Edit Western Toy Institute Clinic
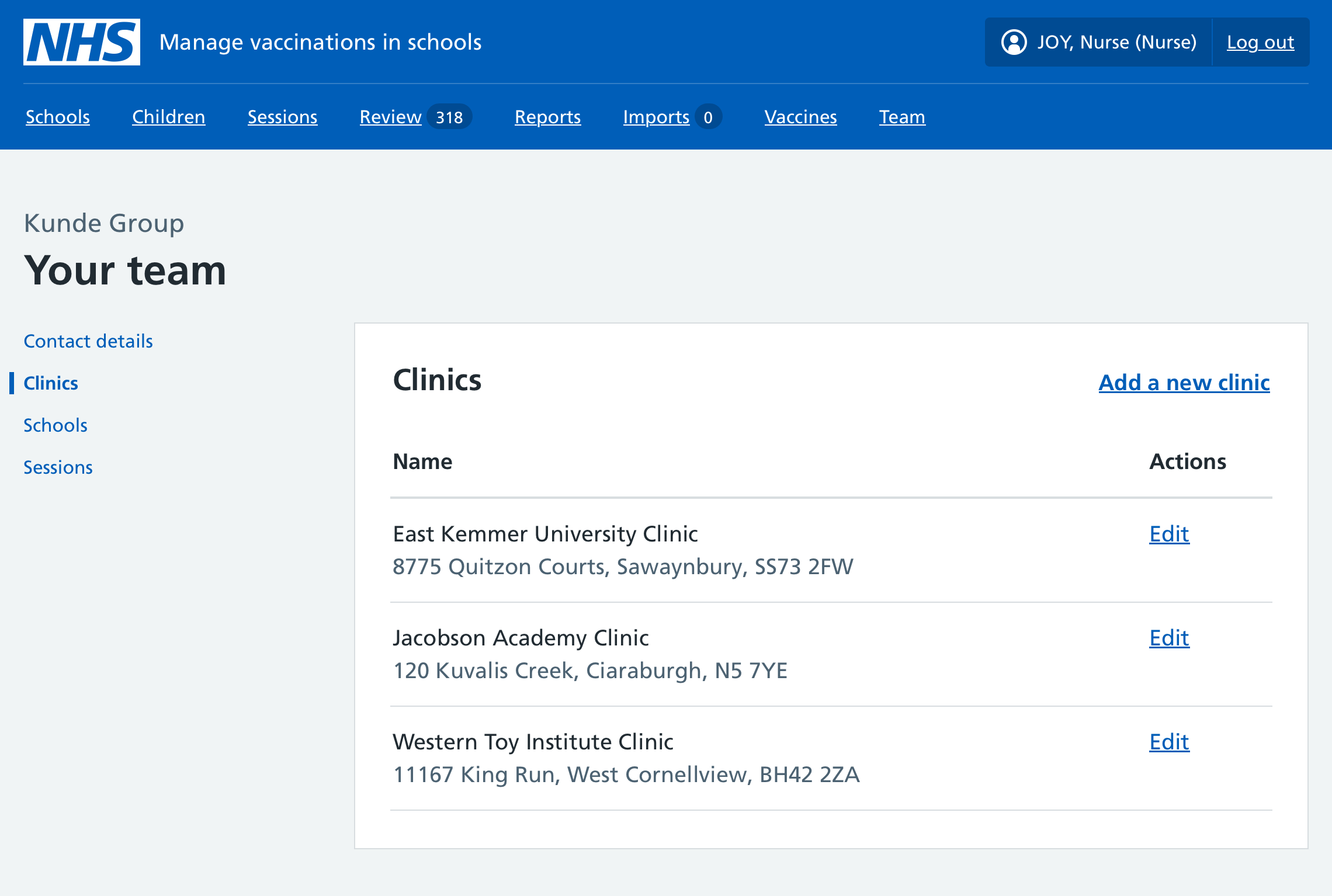The width and height of the screenshot is (1332, 896). [x=1169, y=742]
